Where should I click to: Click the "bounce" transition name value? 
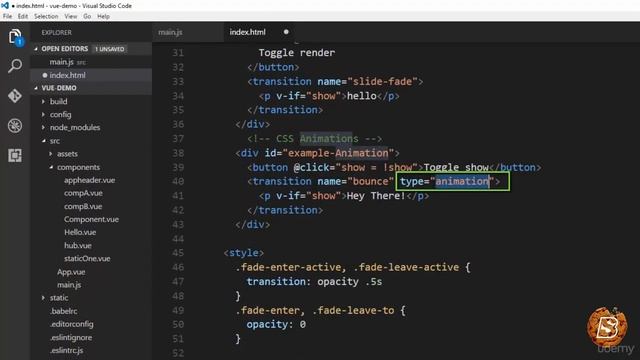click(371, 181)
